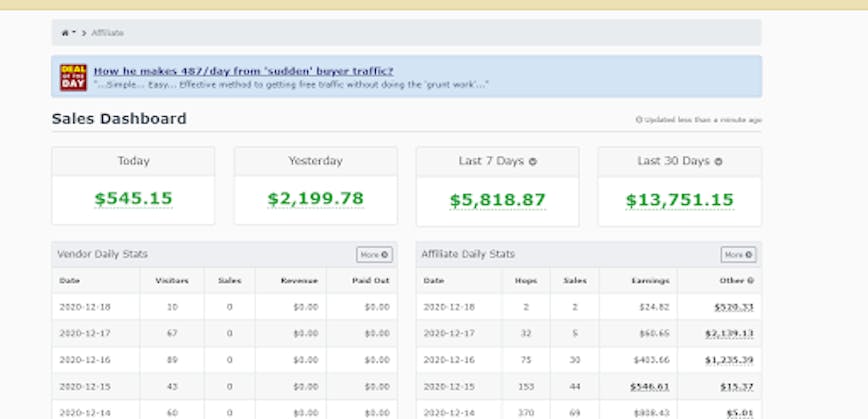Screen dimensions: 868x419
Task: Click Visitors column header in Vendor table
Action: [172, 281]
